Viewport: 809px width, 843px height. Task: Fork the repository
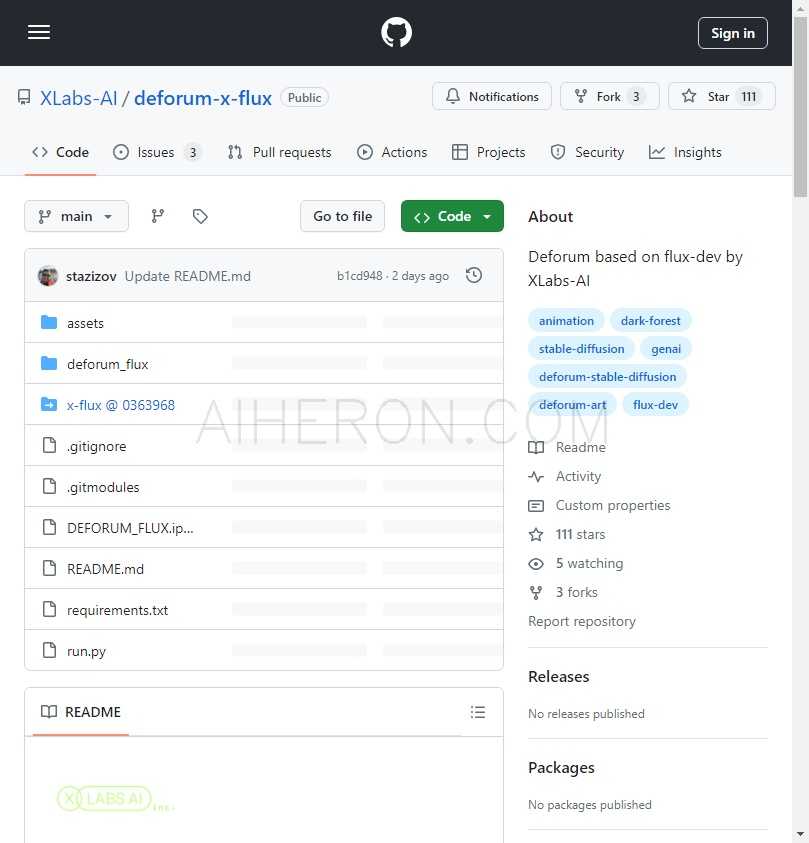tap(610, 96)
